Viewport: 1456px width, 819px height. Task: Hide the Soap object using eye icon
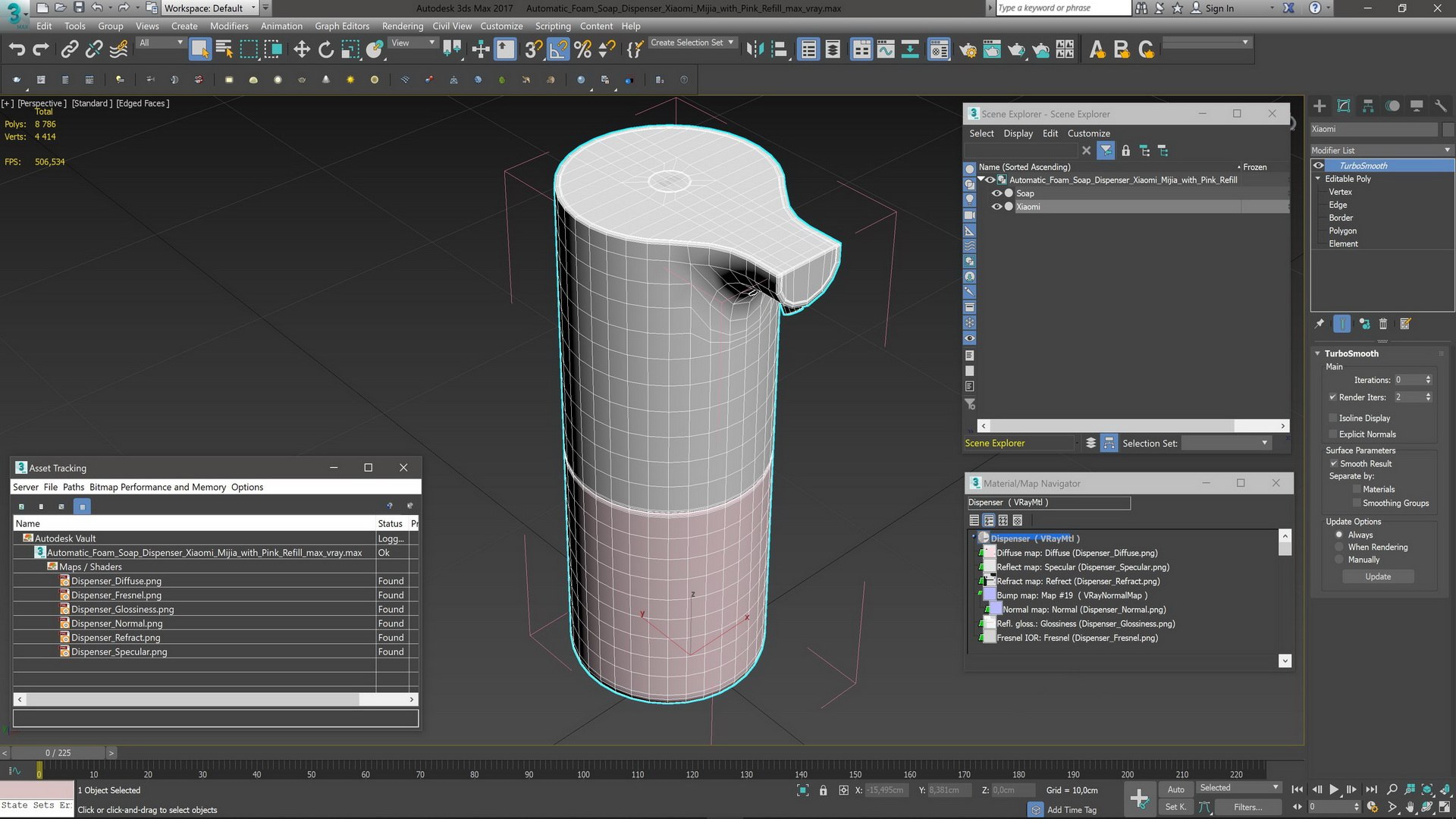pos(996,193)
